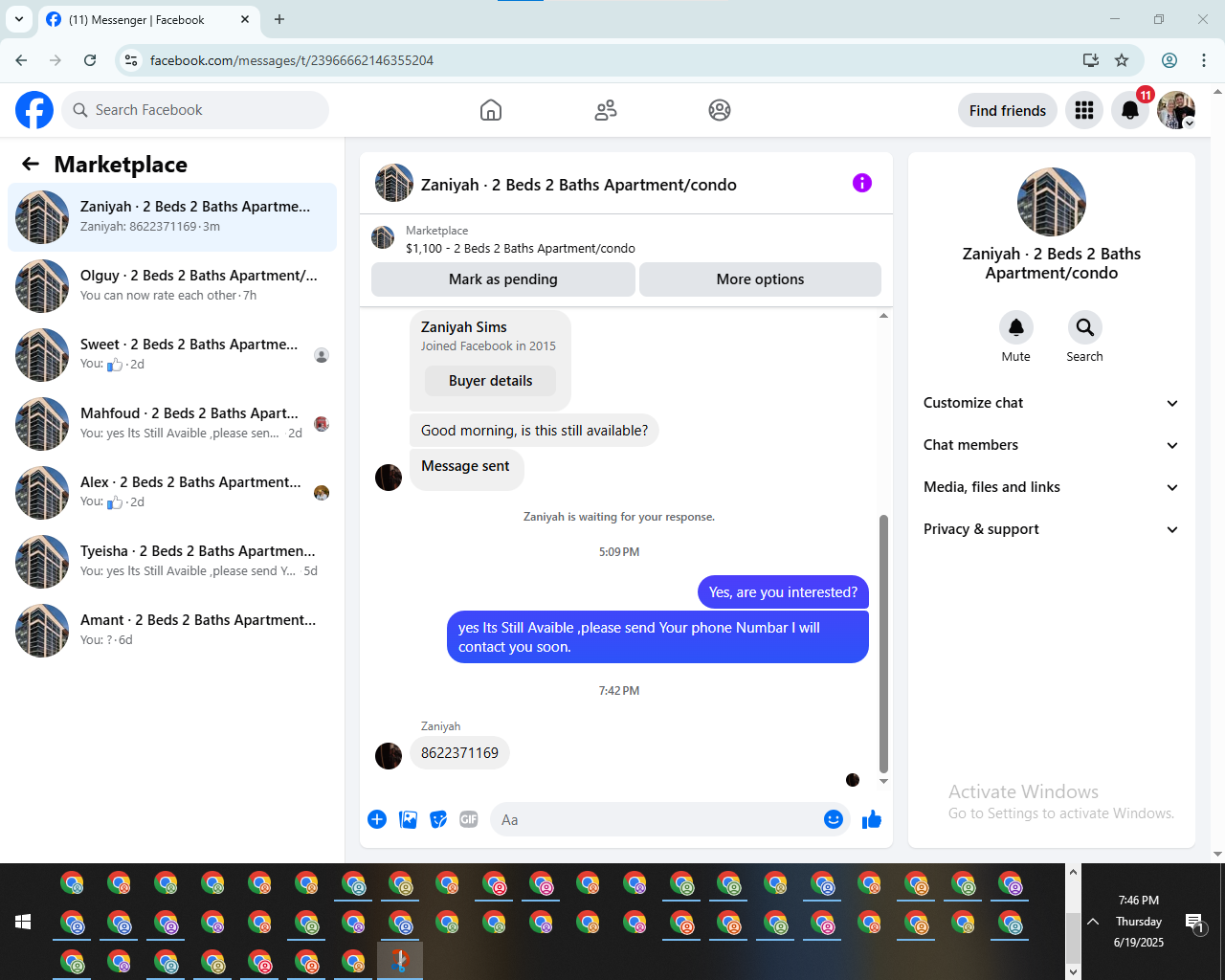Click "Good morning, is this still available?" message
Image resolution: width=1225 pixels, height=980 pixels.
[x=534, y=431]
